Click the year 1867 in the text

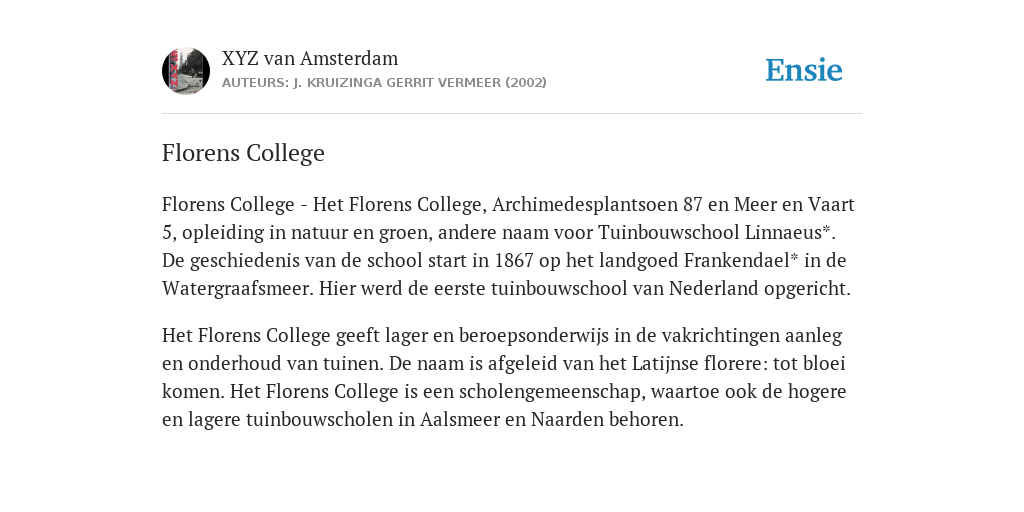tap(515, 261)
